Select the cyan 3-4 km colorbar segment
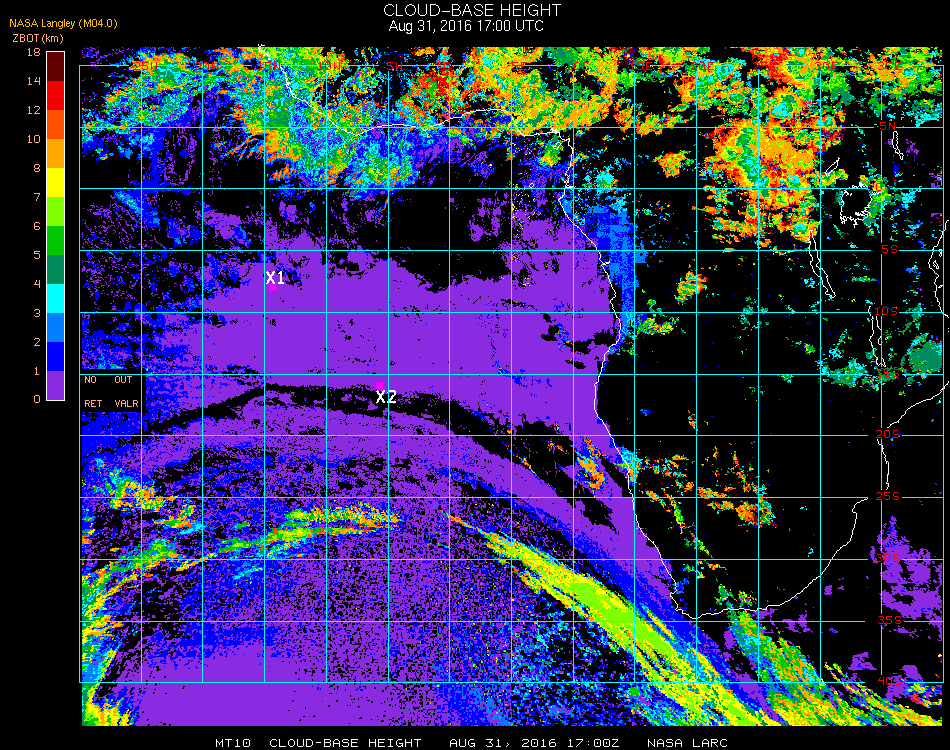This screenshot has height=750, width=950. click(55, 298)
